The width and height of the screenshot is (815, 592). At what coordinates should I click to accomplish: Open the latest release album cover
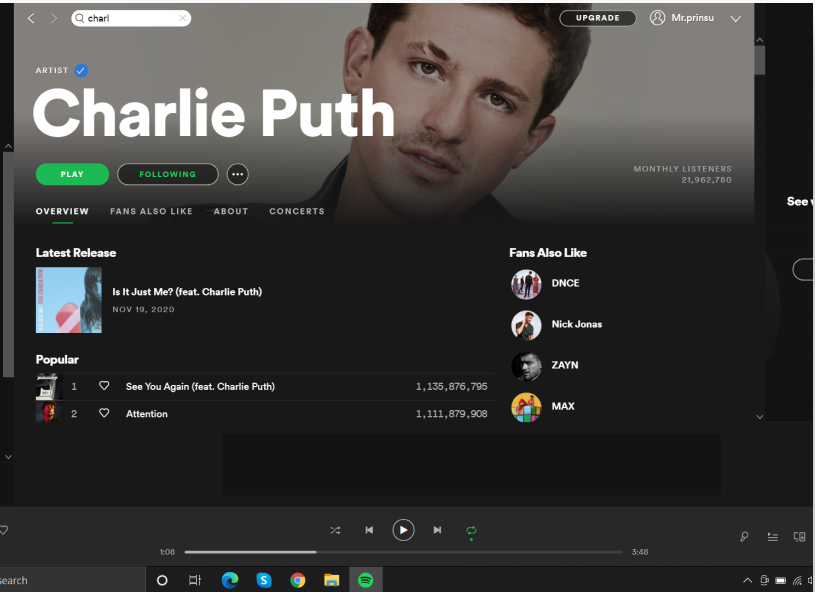(68, 300)
